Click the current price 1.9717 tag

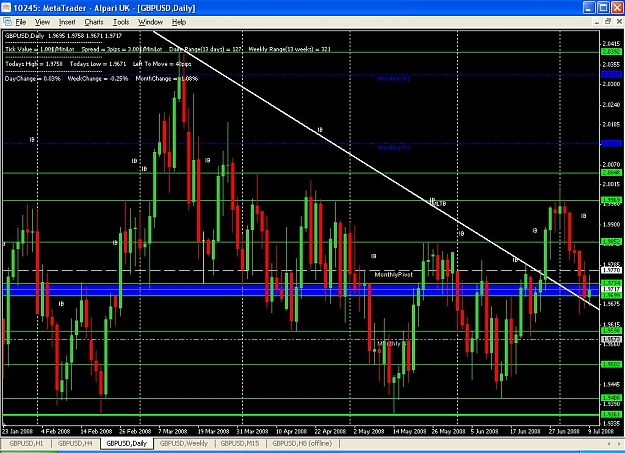point(611,289)
